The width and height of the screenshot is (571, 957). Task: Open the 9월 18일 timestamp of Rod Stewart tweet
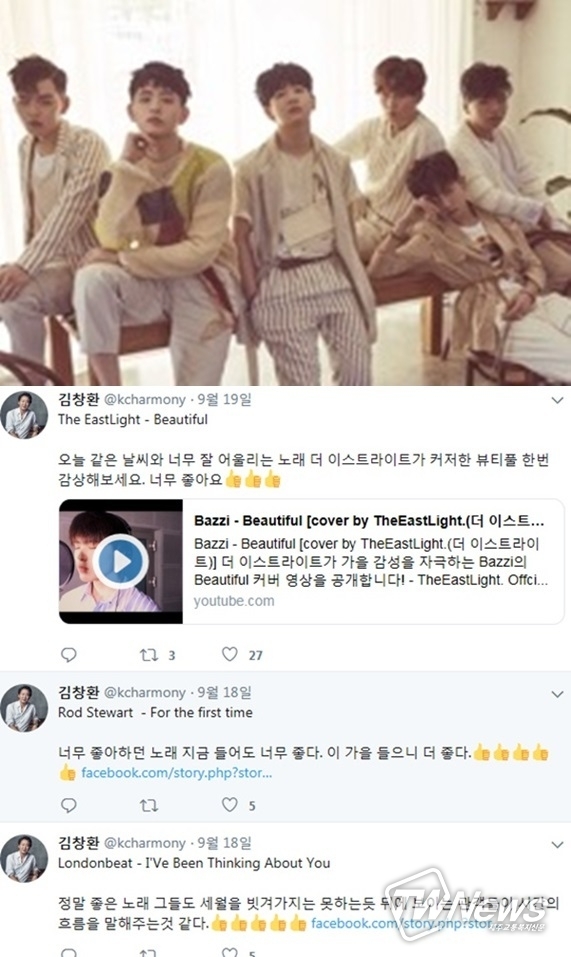(x=224, y=693)
